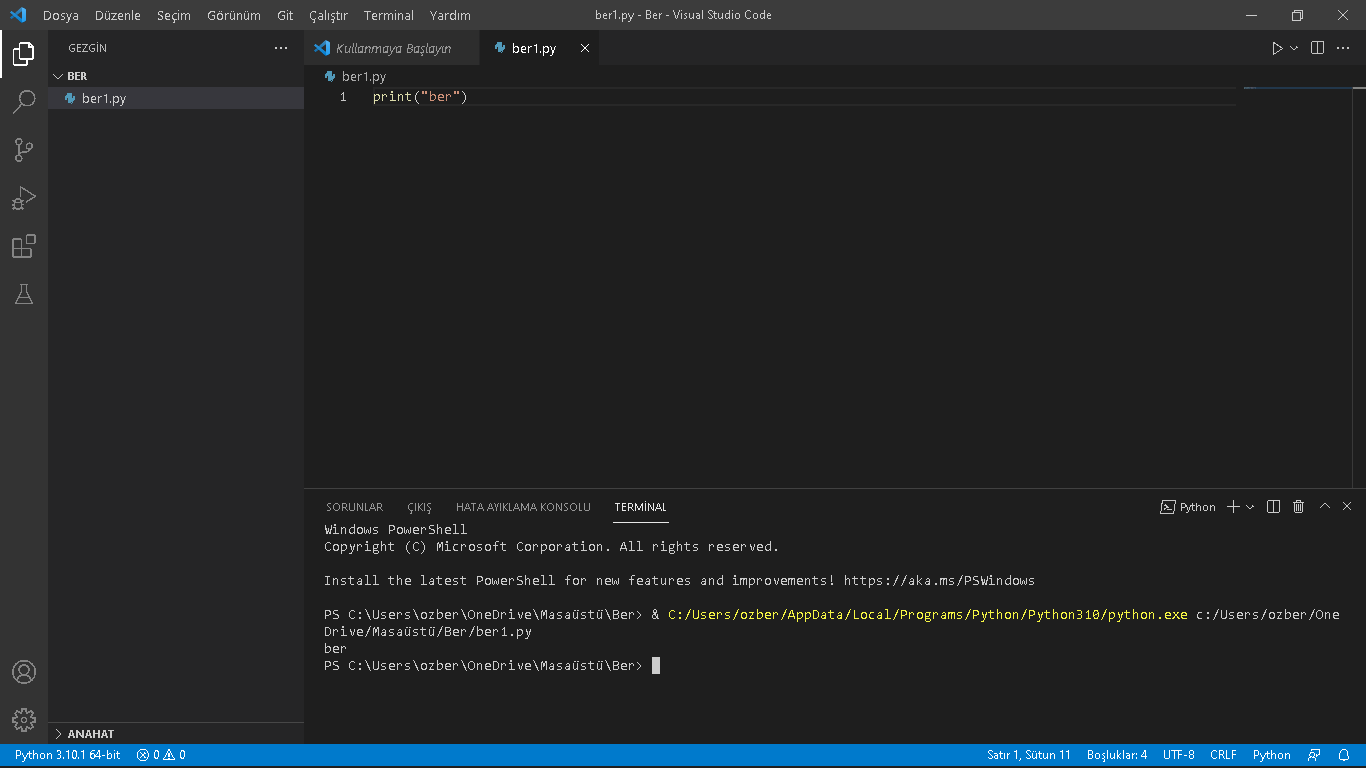1366x768 pixels.
Task: Open the Extensions view
Action: [x=24, y=246]
